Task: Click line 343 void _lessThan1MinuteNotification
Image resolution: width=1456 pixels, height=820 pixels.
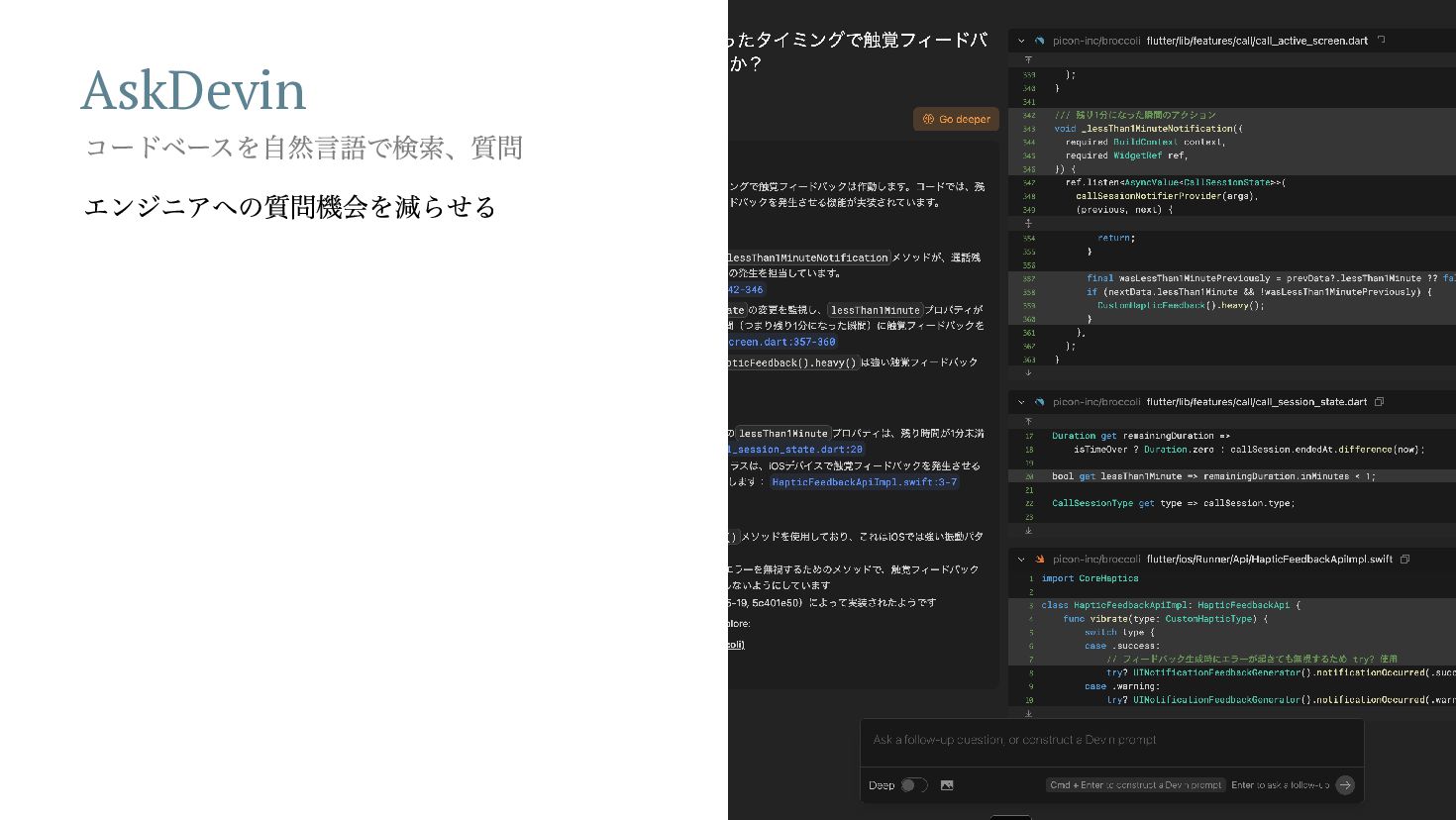Action: tap(1149, 129)
